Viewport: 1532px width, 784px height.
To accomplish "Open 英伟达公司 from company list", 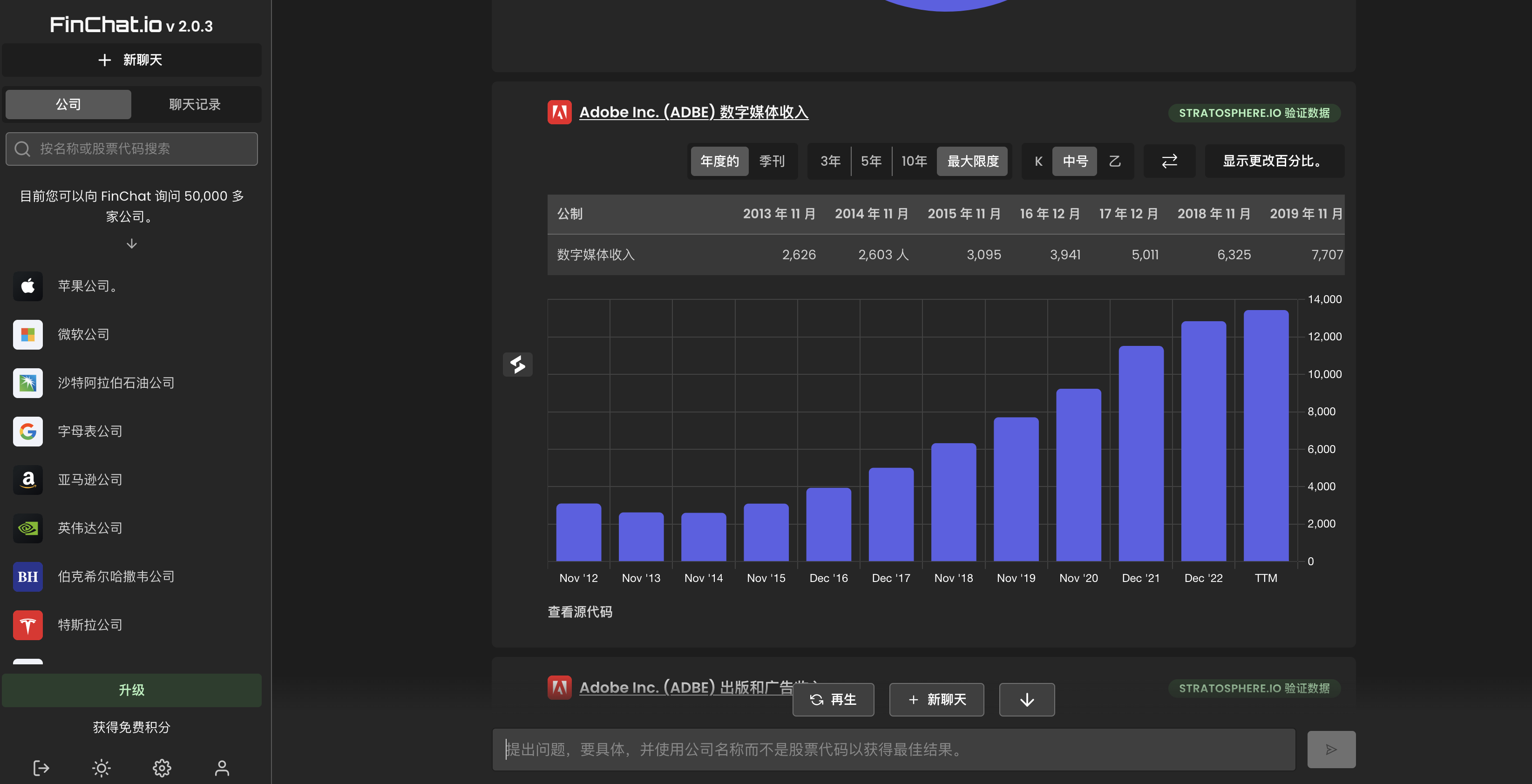I will coord(90,528).
